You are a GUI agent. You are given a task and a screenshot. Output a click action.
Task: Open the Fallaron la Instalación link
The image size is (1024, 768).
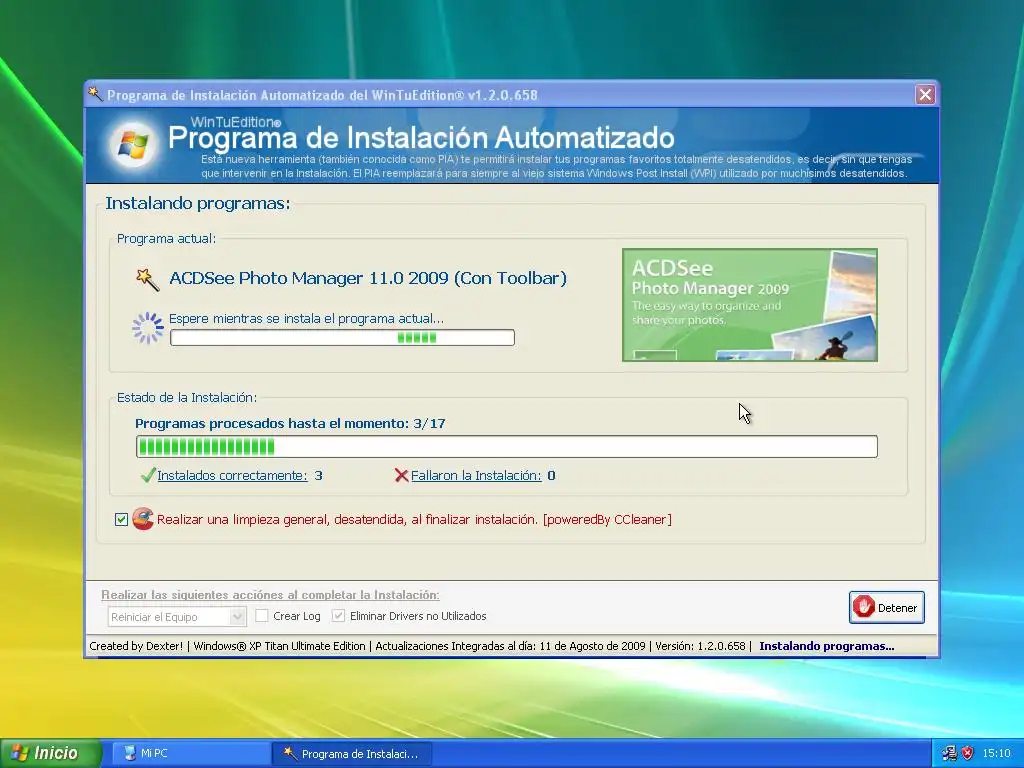click(476, 475)
